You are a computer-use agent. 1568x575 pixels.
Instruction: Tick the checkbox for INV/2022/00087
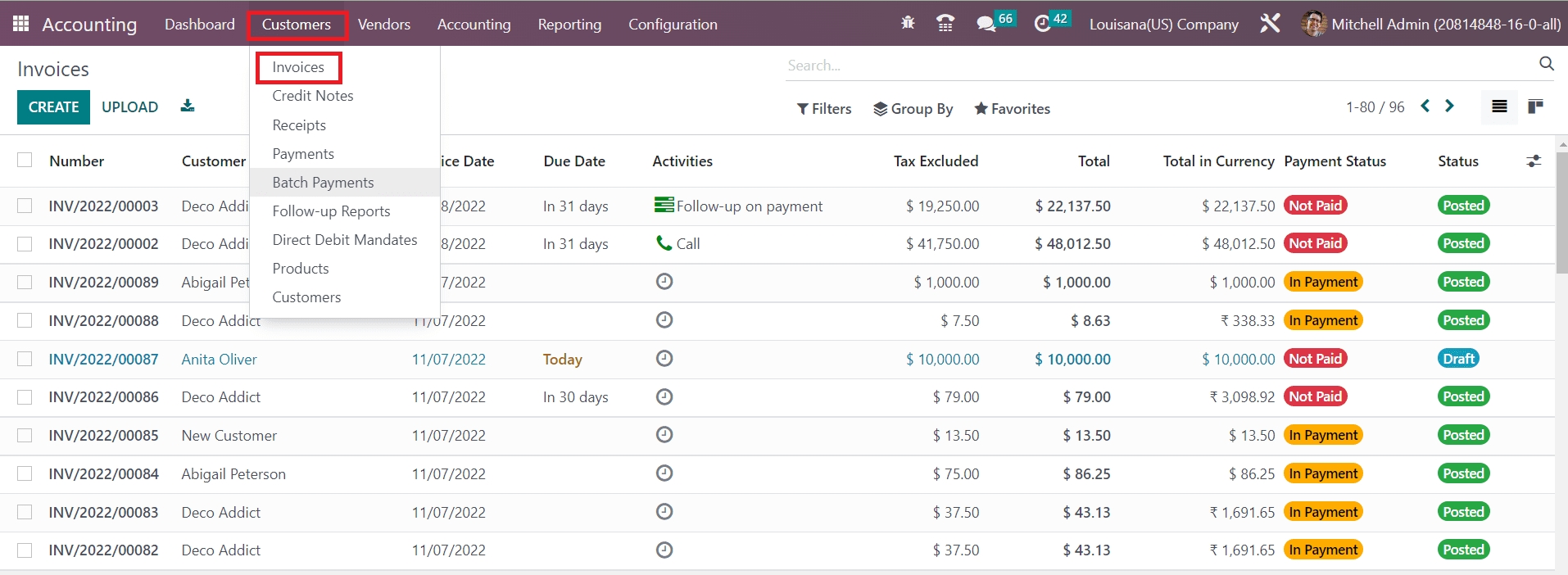click(25, 359)
